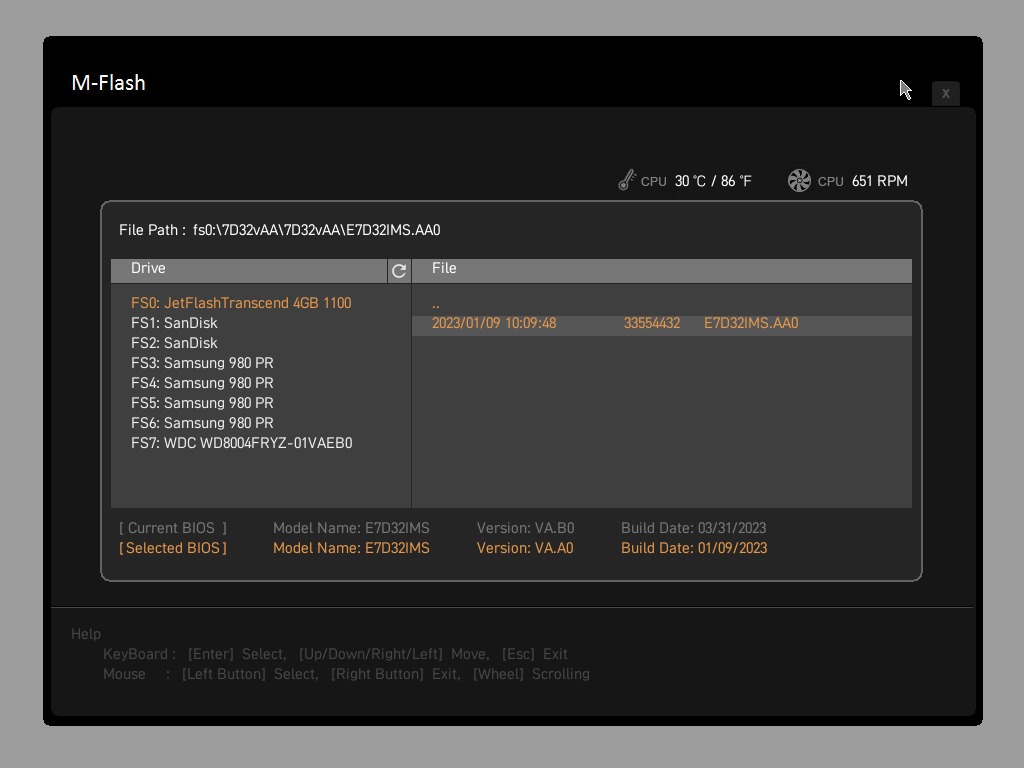
Task: Click the CPU fan speed icon
Action: tap(799, 180)
